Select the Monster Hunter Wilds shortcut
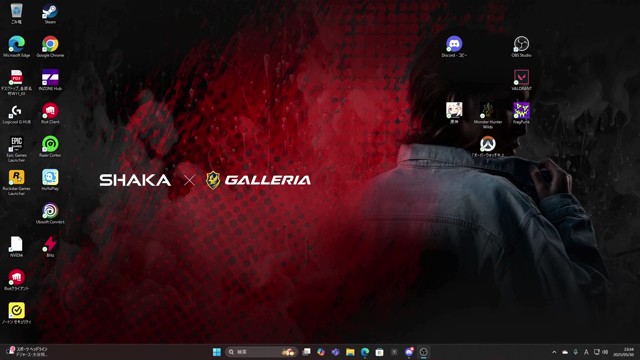Viewport: 640px width, 360px height. coord(488,116)
